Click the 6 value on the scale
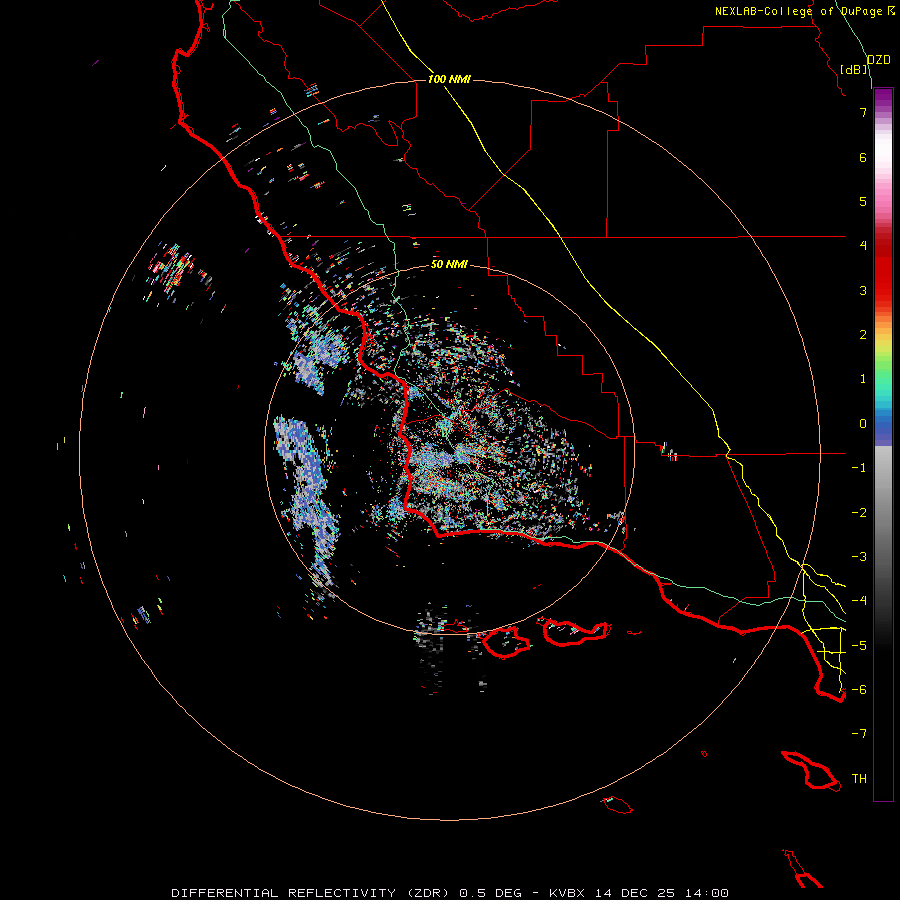This screenshot has width=900, height=900. pyautogui.click(x=863, y=157)
